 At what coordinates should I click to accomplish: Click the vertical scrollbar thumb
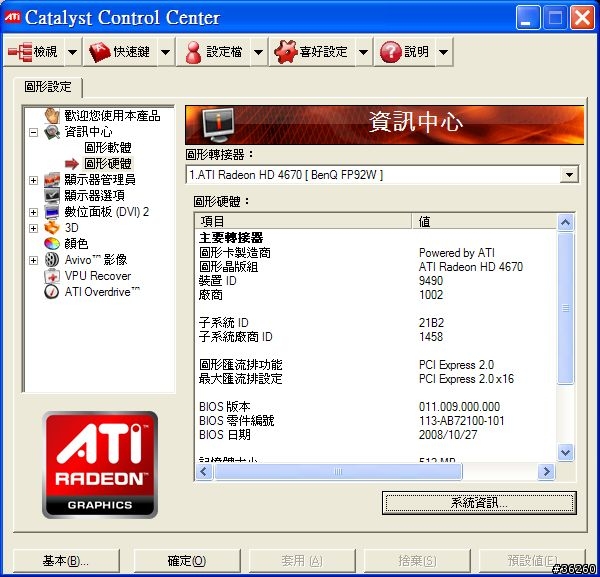566,308
